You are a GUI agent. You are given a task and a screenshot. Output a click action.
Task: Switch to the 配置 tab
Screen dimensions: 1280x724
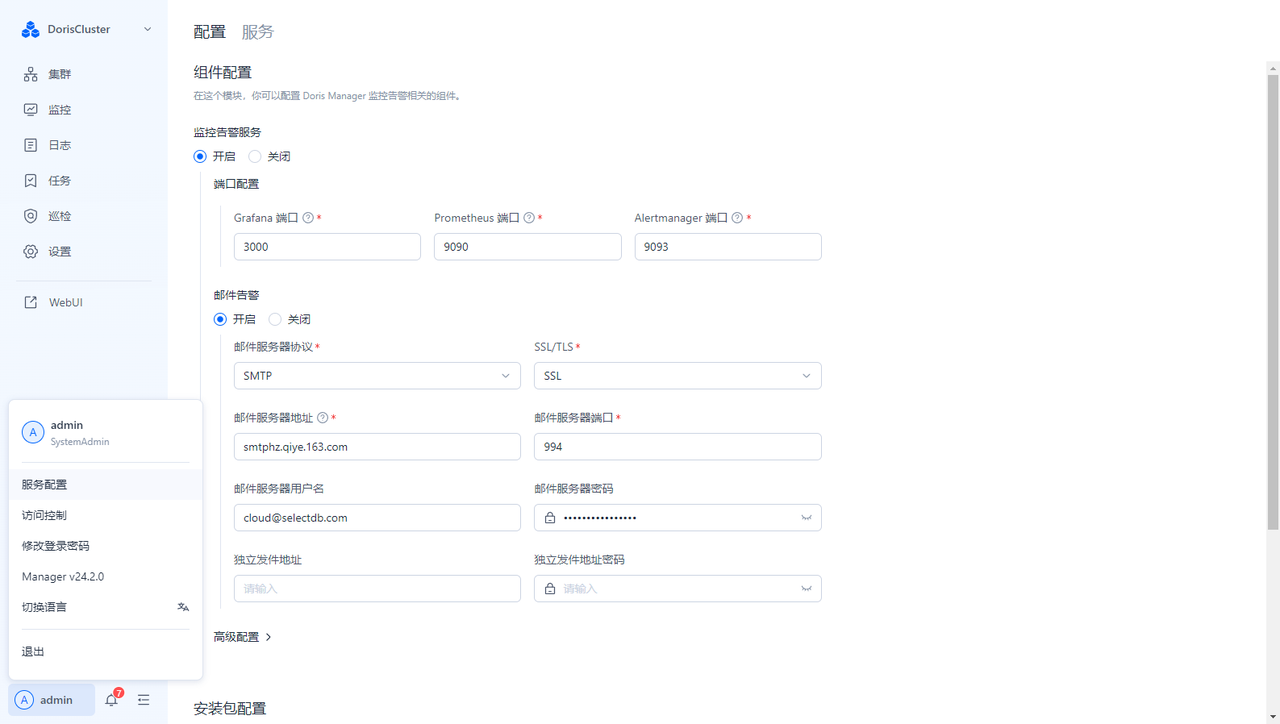click(210, 32)
